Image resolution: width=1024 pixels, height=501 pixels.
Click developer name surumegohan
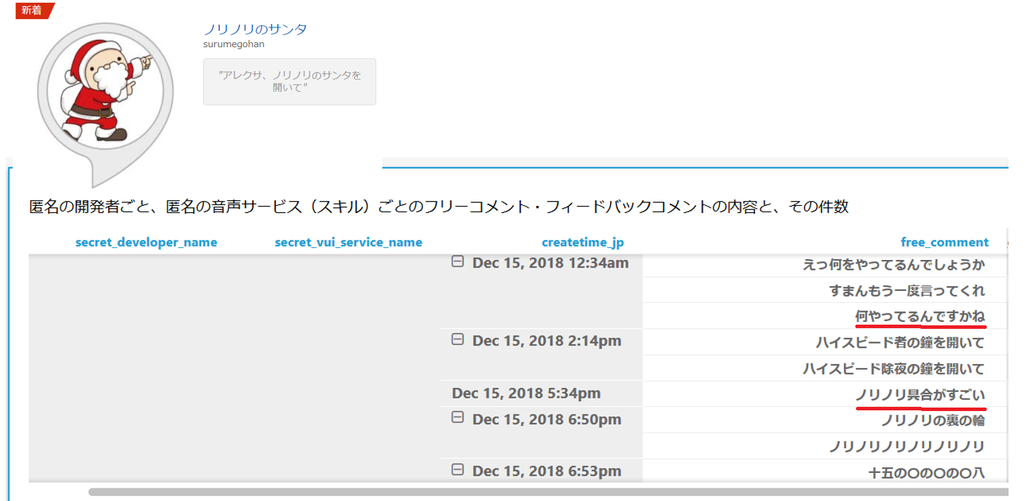coord(233,44)
